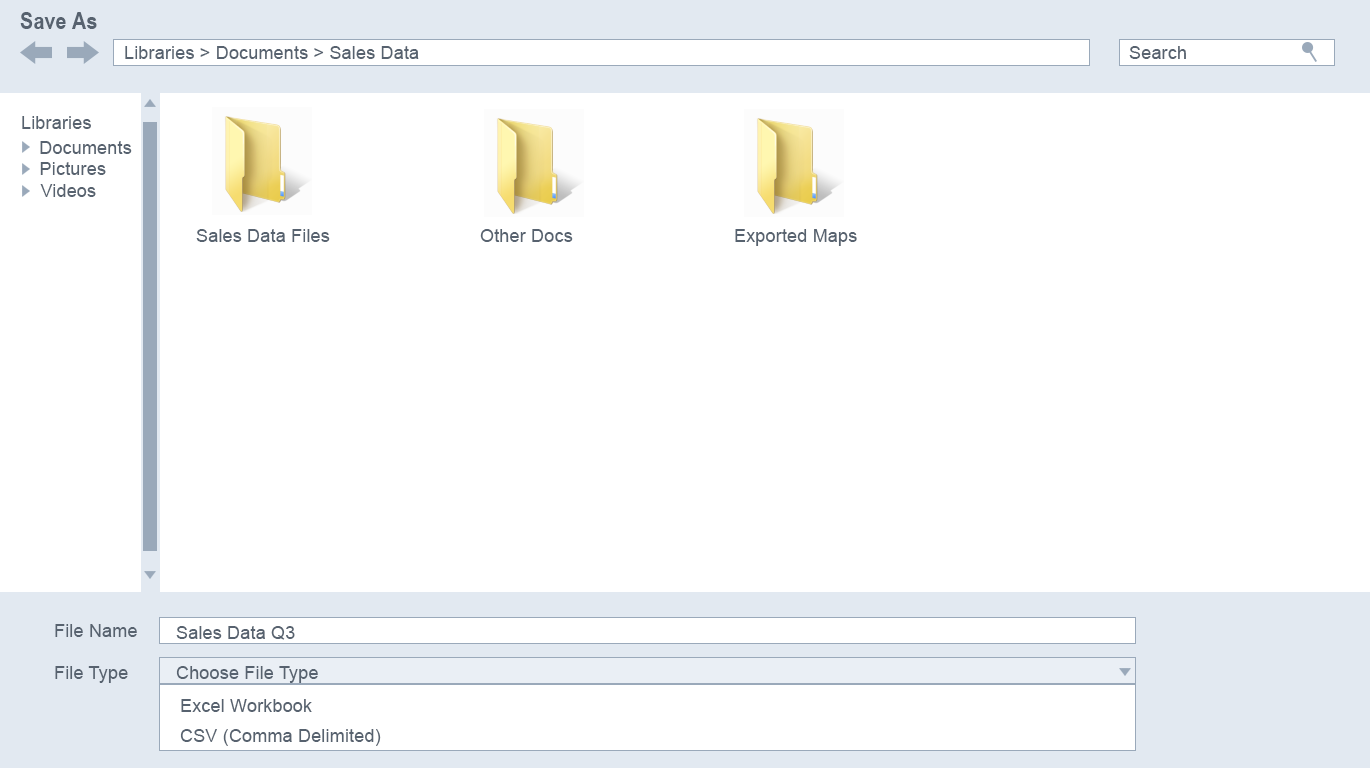Screen dimensions: 1370x768
Task: Select Excel Workbook file type
Action: click(x=647, y=705)
